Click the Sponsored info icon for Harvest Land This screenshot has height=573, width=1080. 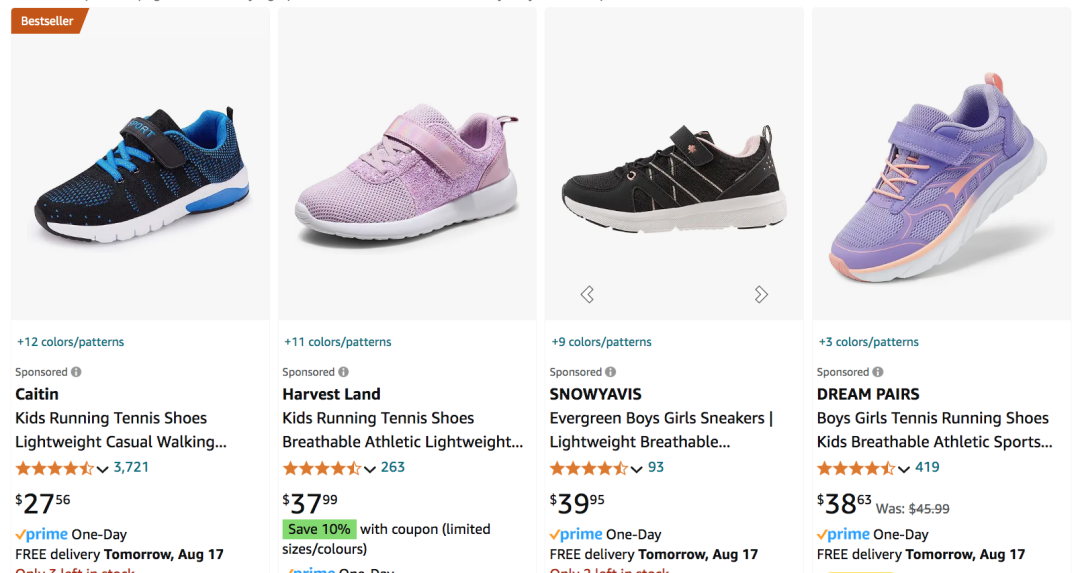point(343,372)
